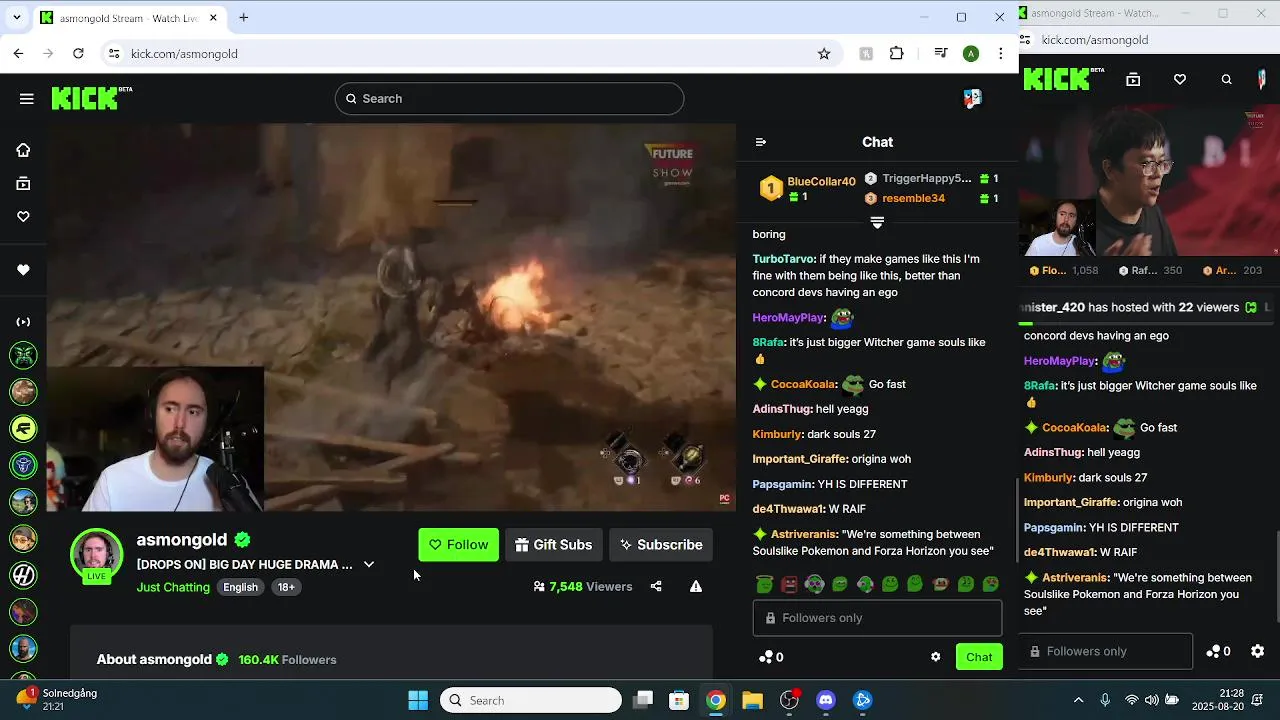Go back in Chrome
The height and width of the screenshot is (720, 1280).
click(18, 54)
